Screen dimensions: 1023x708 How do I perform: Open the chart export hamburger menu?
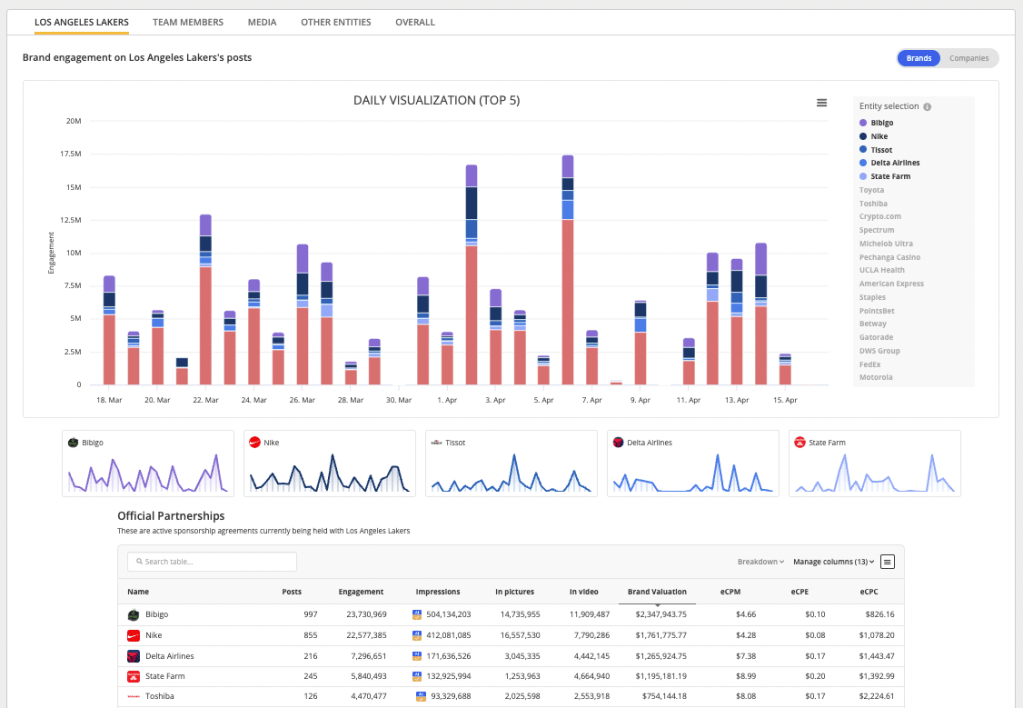pos(822,102)
